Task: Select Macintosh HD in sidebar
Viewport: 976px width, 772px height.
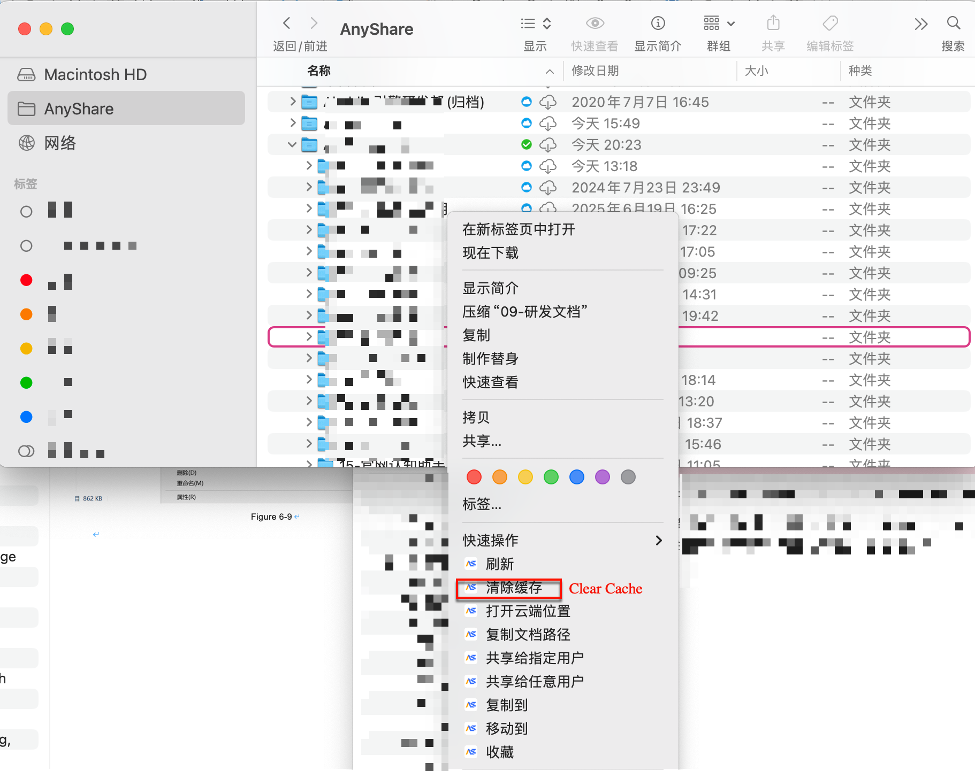Action: pos(95,75)
